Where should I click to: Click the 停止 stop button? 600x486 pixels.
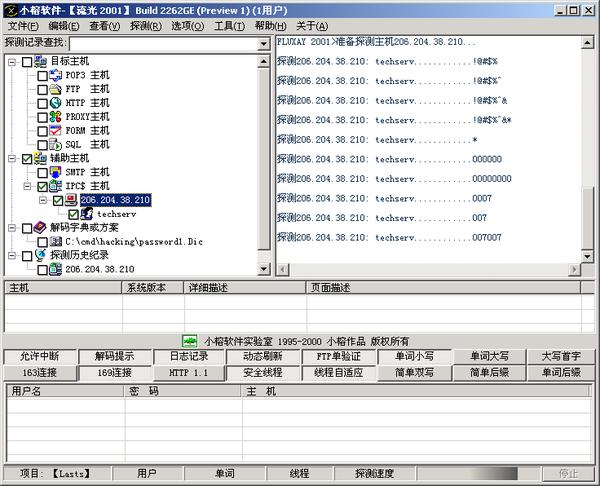pos(568,474)
